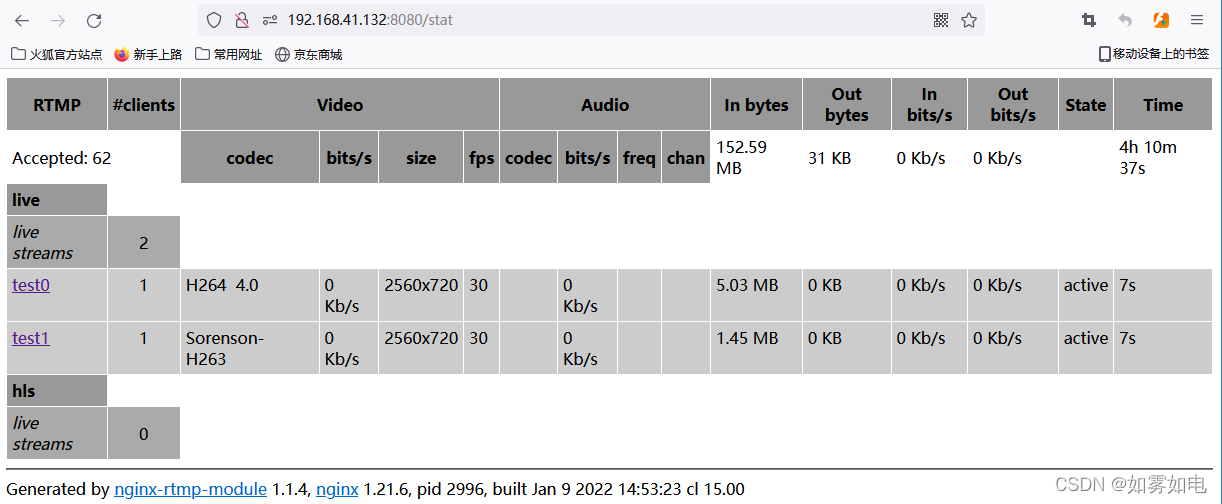Open the Firefox hamburger menu

[1197, 20]
